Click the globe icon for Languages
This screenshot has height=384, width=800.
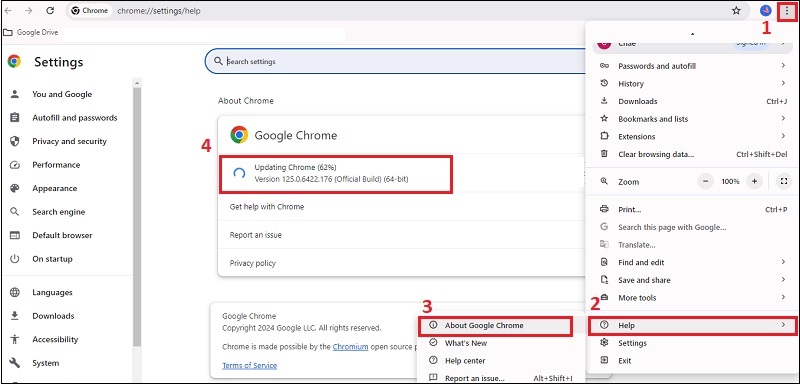click(15, 292)
